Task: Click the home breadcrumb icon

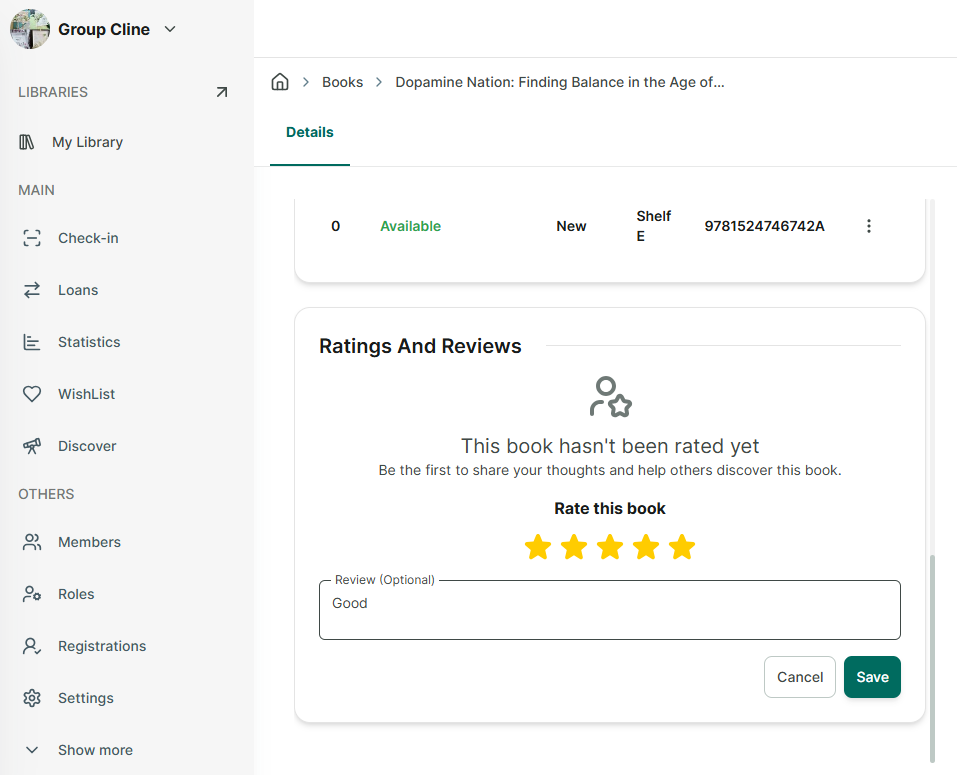Action: pos(280,82)
